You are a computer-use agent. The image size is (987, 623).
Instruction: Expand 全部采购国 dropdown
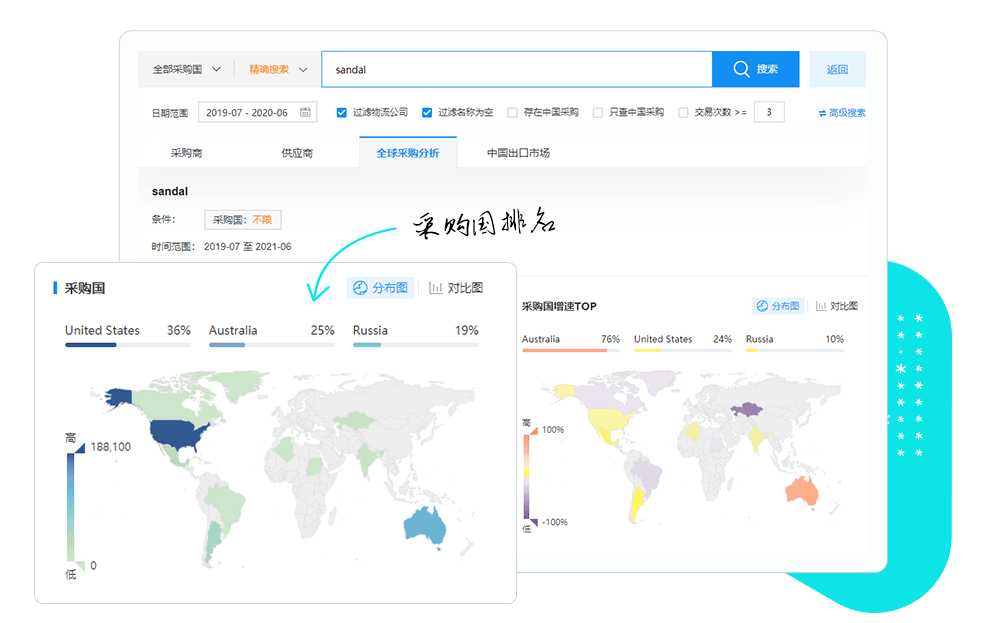click(186, 70)
